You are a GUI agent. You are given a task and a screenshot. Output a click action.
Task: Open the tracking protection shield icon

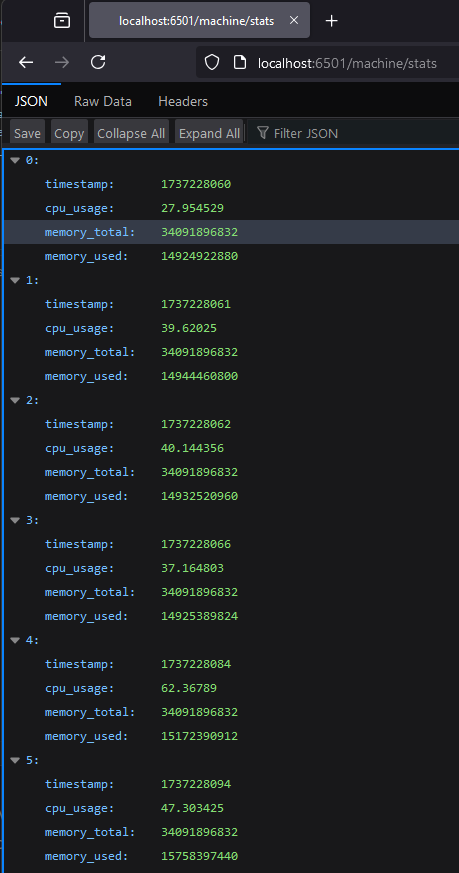(212, 63)
